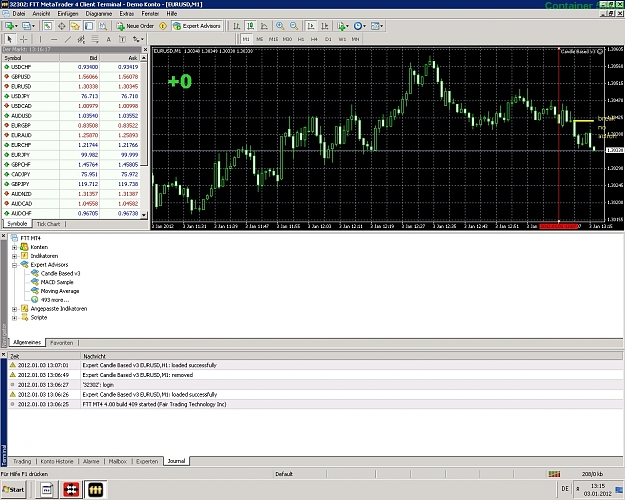Click the DE language indicator in tray

(x=565, y=488)
